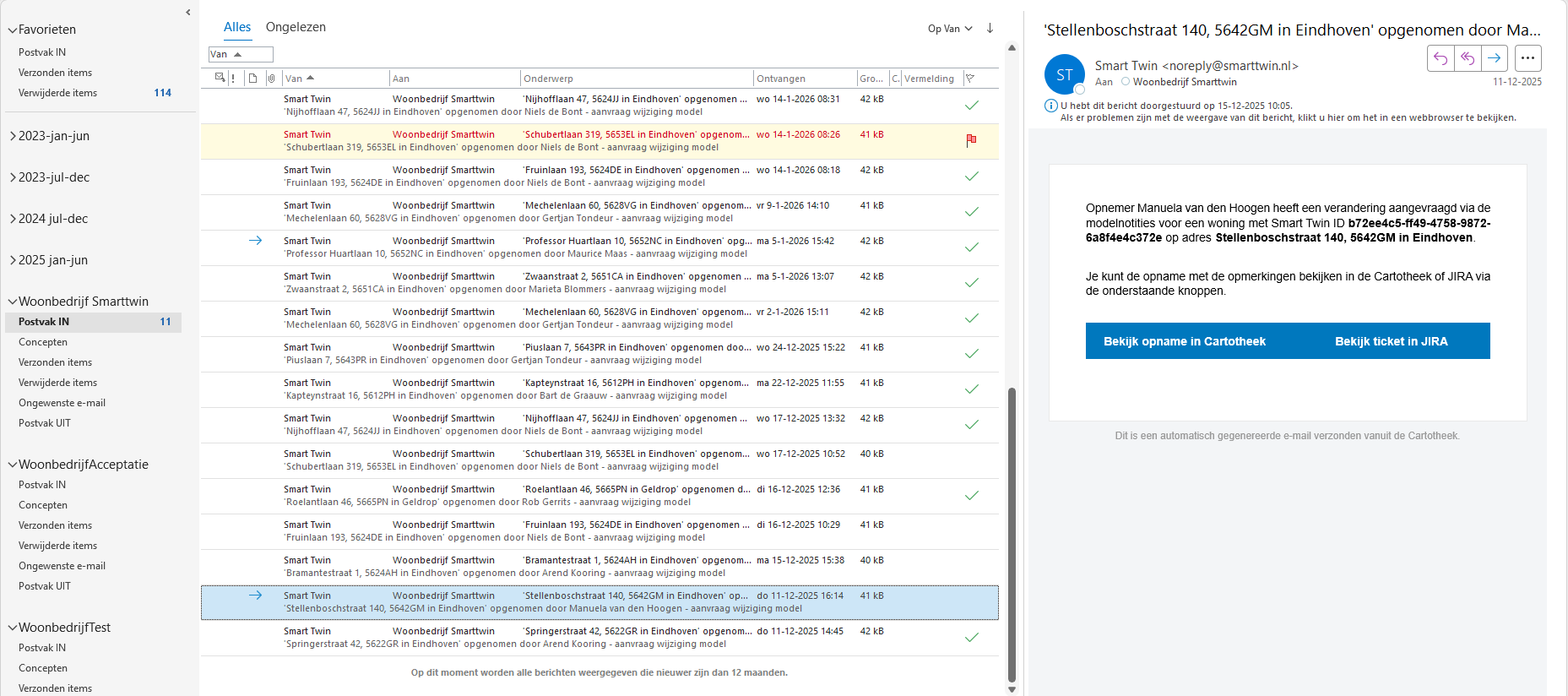The height and width of the screenshot is (696, 1568).
Task: Select the Alles tab
Action: click(x=237, y=27)
